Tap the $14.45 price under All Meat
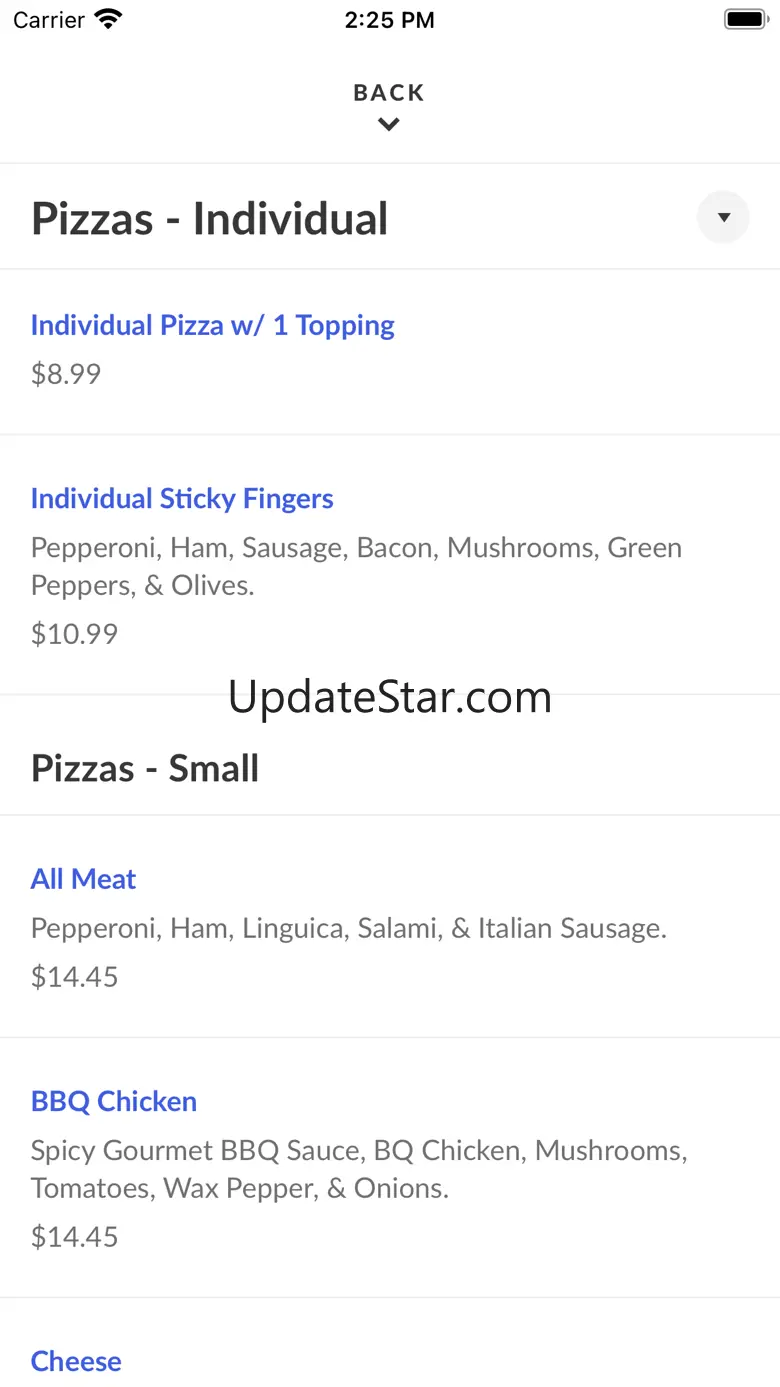 74,977
